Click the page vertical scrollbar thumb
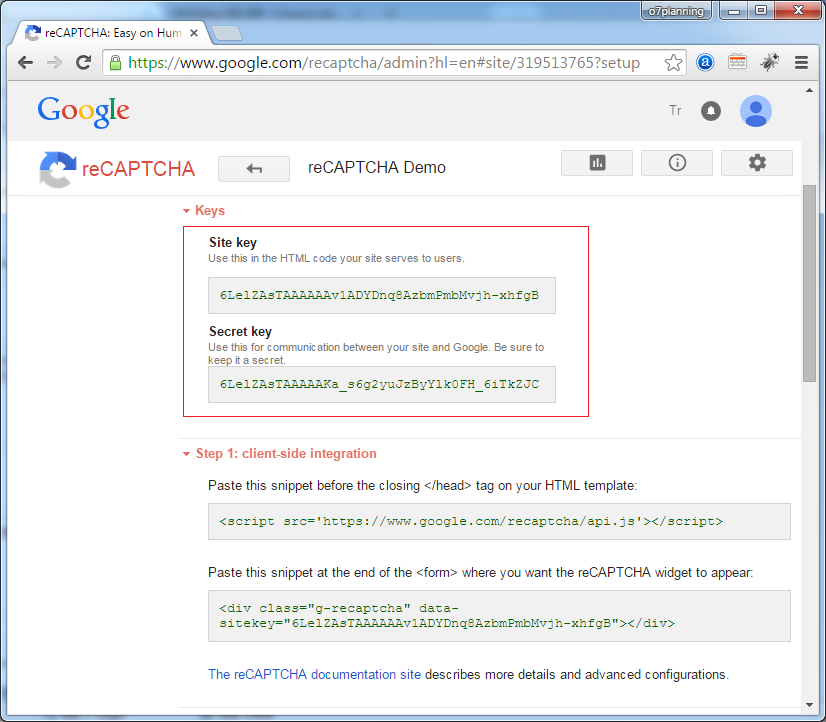 click(809, 283)
